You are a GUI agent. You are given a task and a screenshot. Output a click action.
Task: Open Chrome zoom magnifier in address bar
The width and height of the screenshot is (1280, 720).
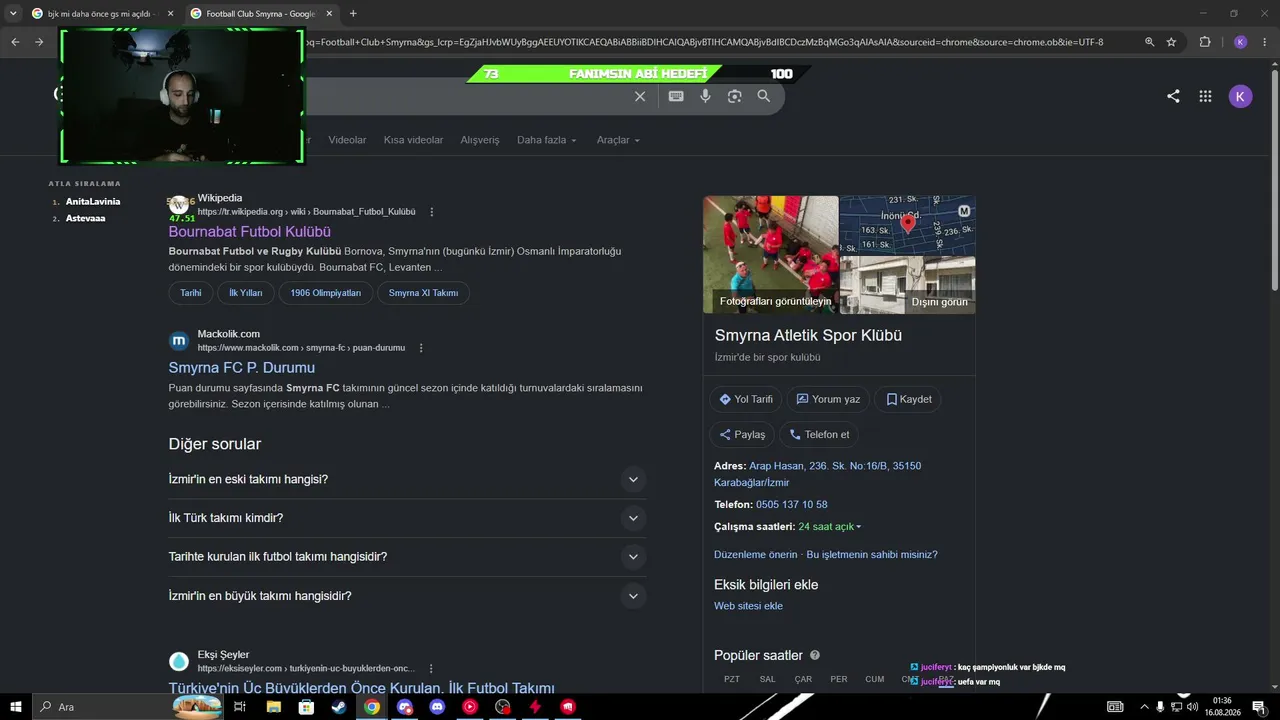1150,42
